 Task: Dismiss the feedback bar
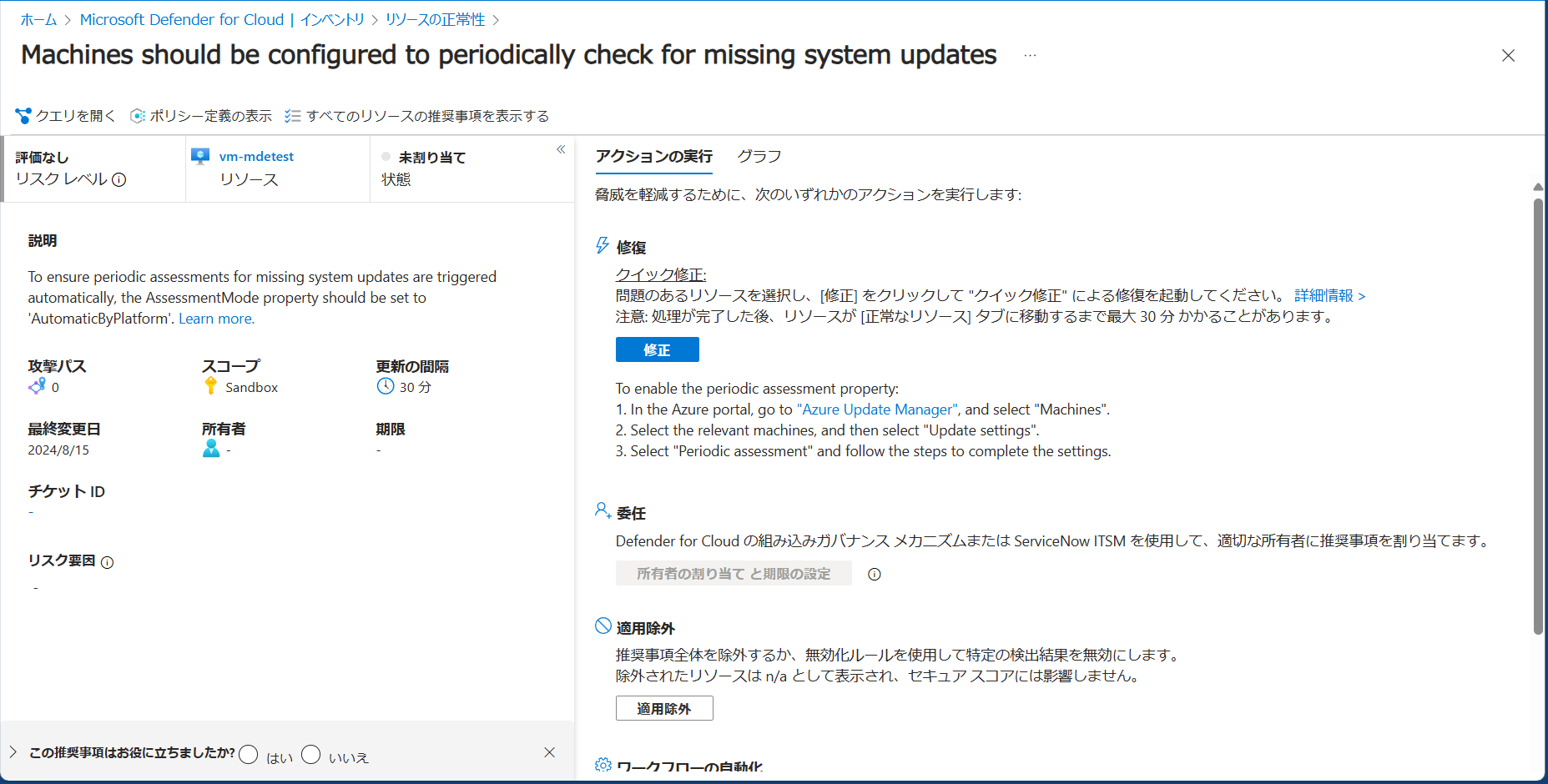(x=549, y=752)
